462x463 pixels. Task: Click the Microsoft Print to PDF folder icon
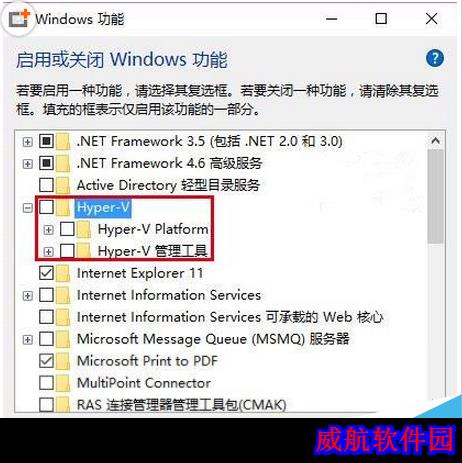click(x=63, y=361)
